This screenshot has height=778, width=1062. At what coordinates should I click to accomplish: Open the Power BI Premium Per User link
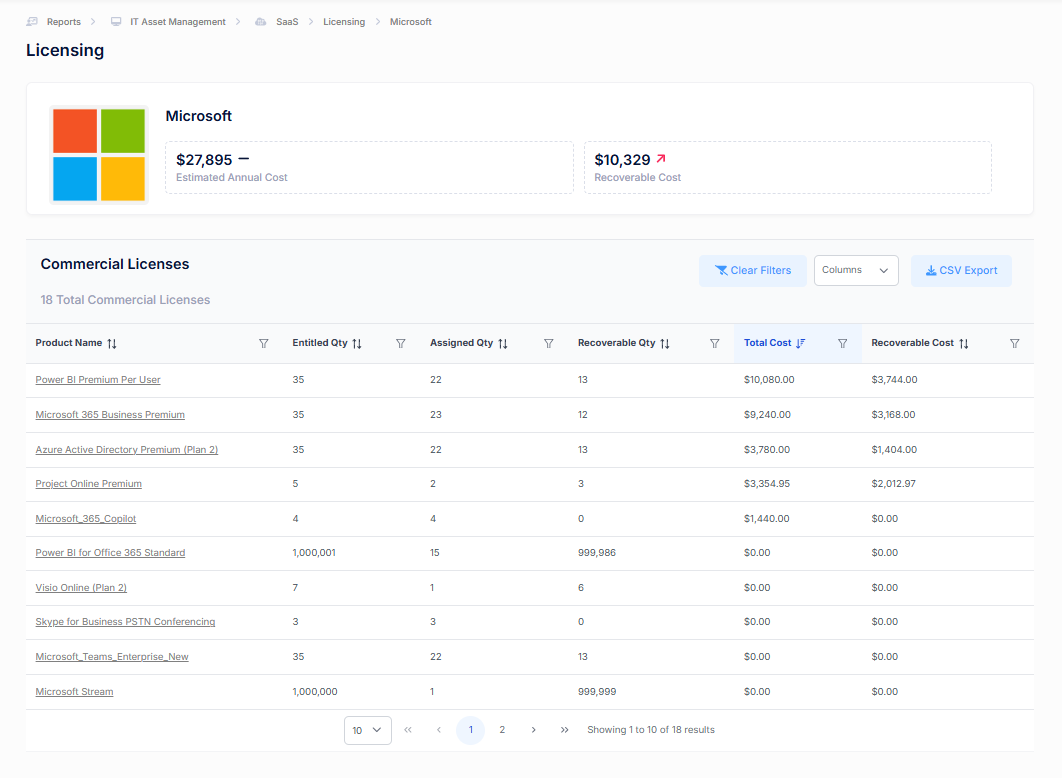(98, 380)
